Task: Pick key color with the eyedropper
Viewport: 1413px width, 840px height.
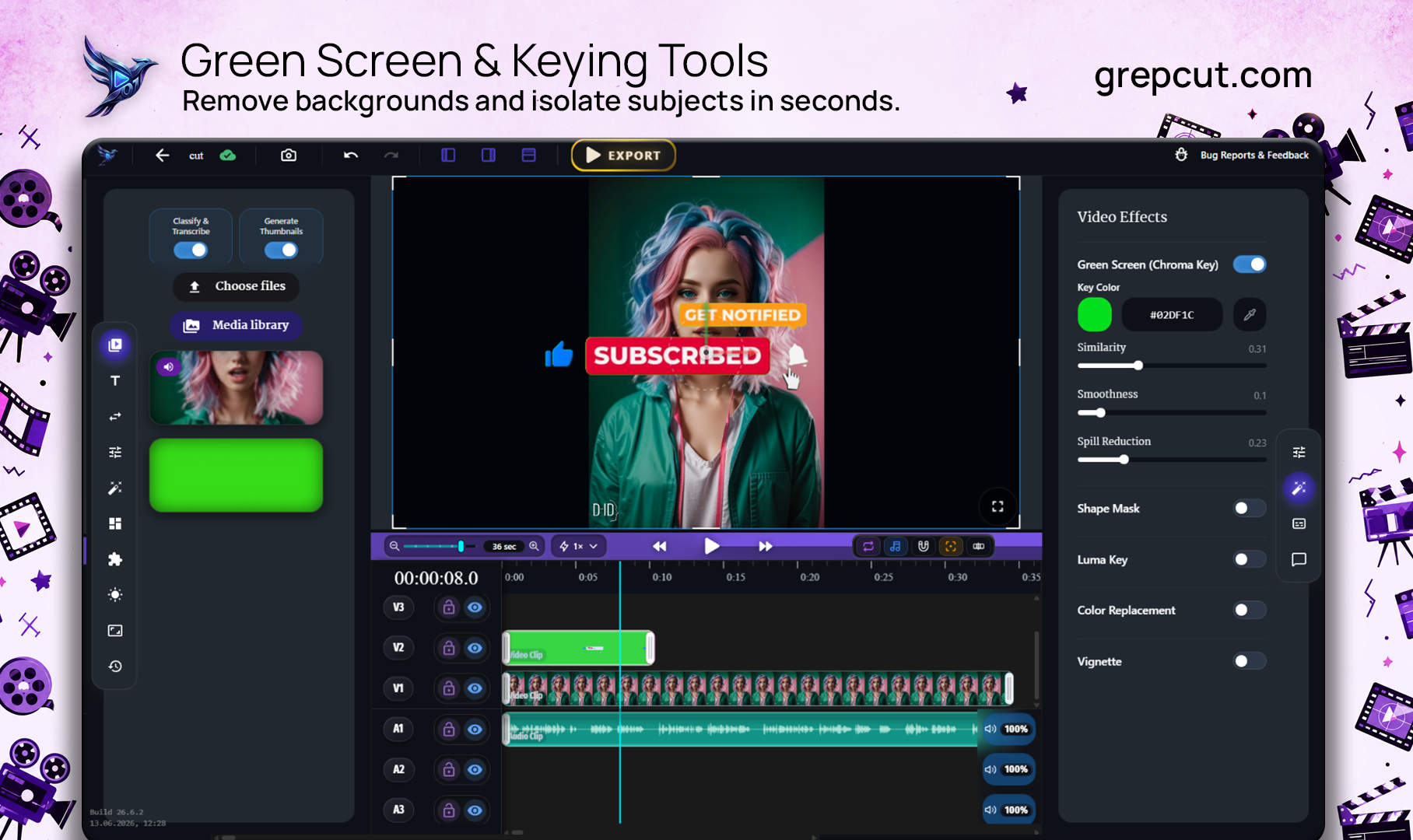Action: coord(1250,315)
